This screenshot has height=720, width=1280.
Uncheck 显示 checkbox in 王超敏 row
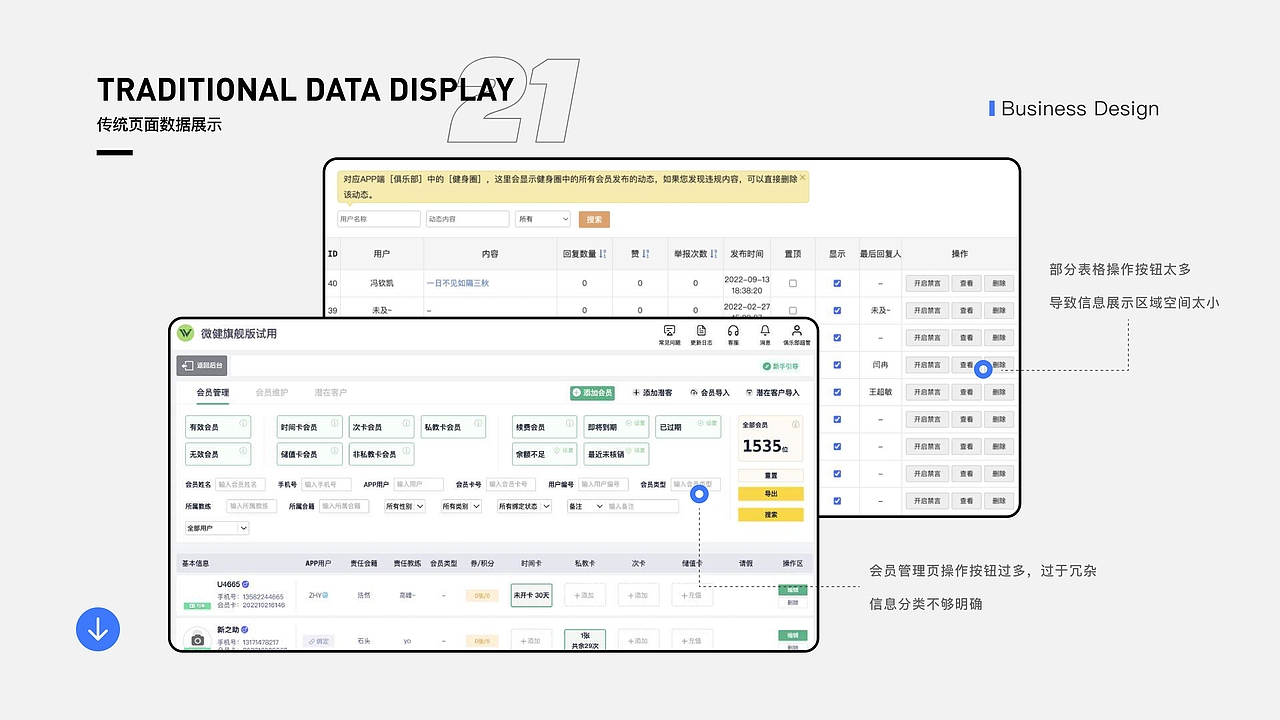click(837, 392)
